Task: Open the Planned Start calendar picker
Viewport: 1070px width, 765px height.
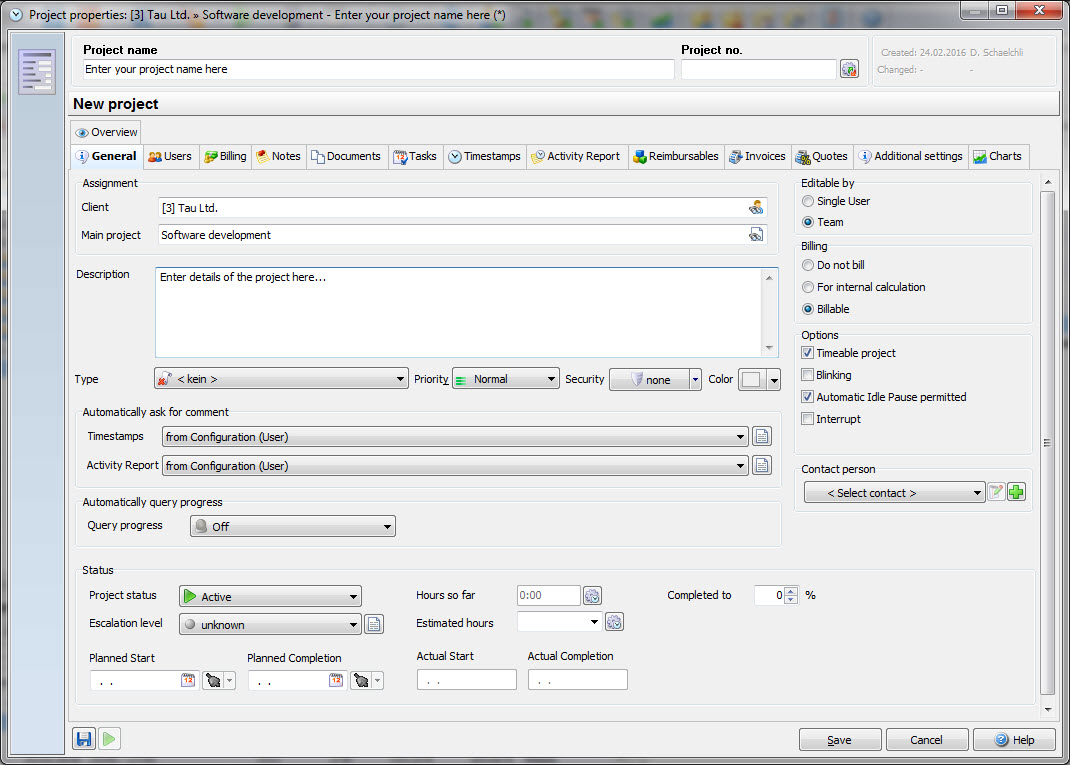Action: coord(188,680)
